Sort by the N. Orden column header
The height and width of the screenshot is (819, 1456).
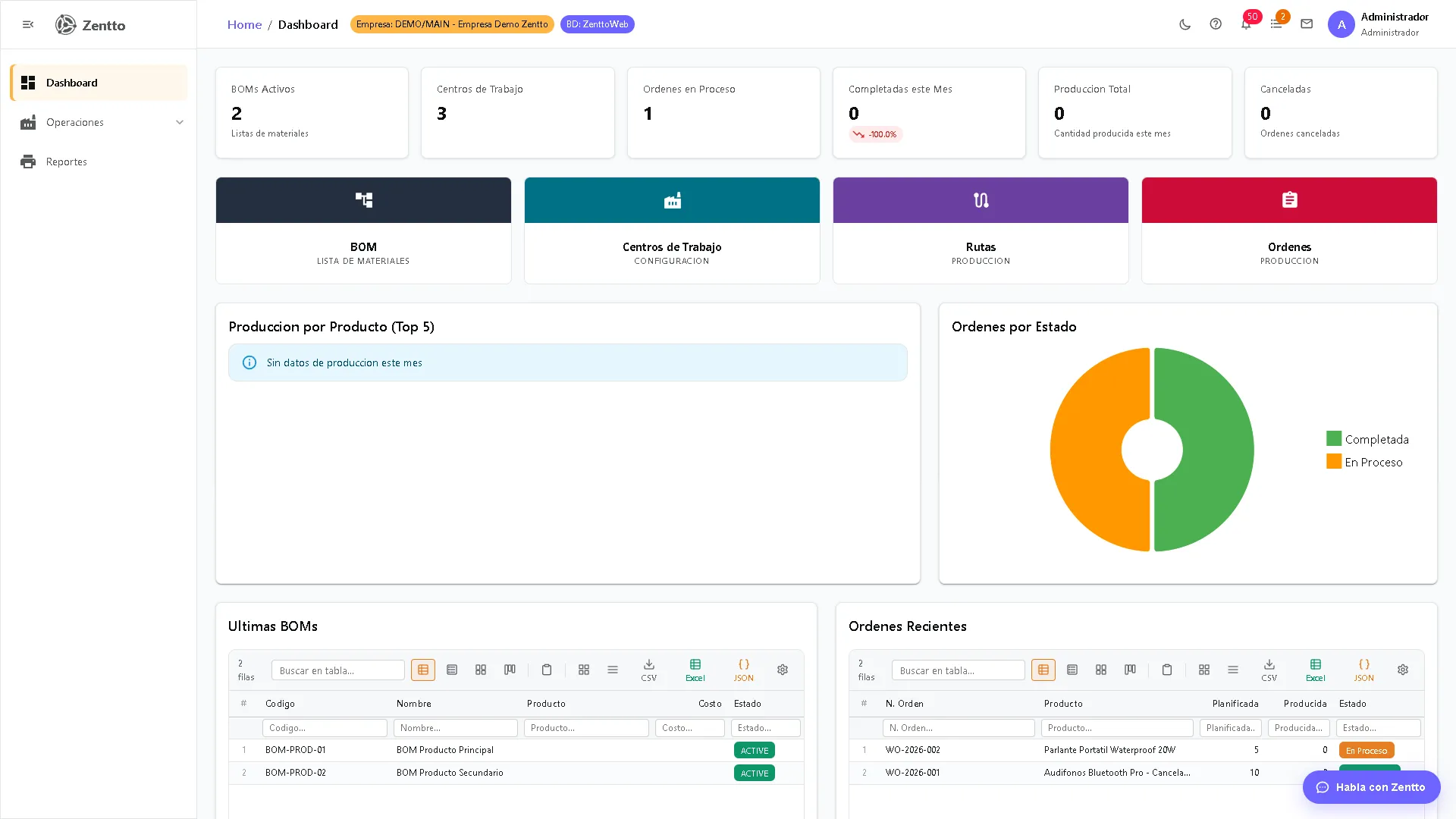(905, 704)
